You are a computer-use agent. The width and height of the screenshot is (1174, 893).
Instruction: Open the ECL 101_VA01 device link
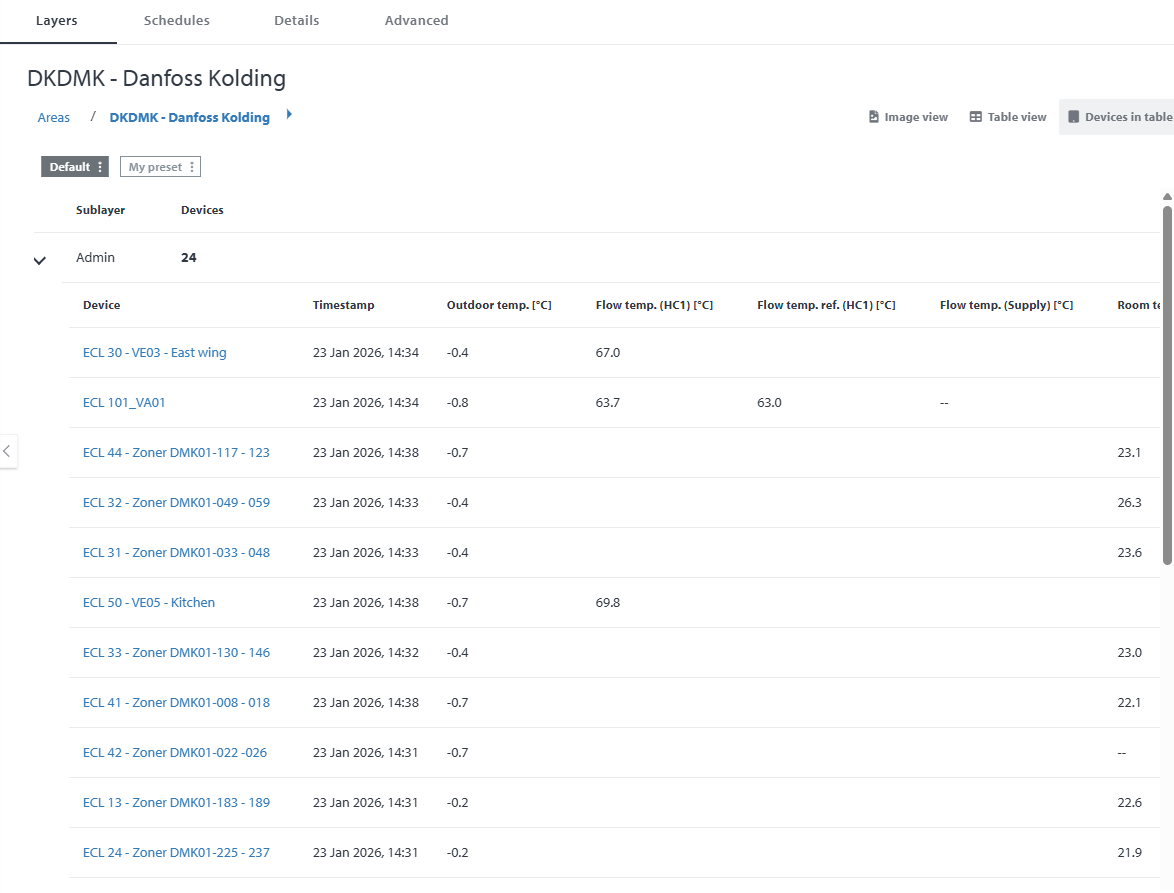point(124,402)
